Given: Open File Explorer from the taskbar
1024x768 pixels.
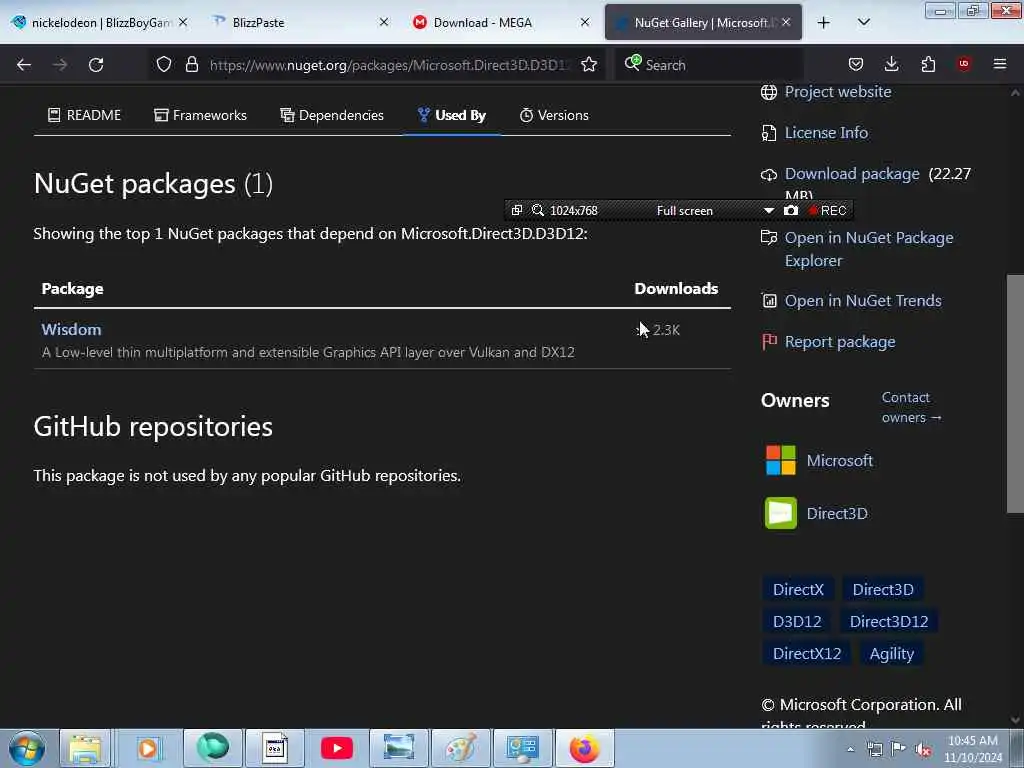Looking at the screenshot, I should tap(86, 748).
